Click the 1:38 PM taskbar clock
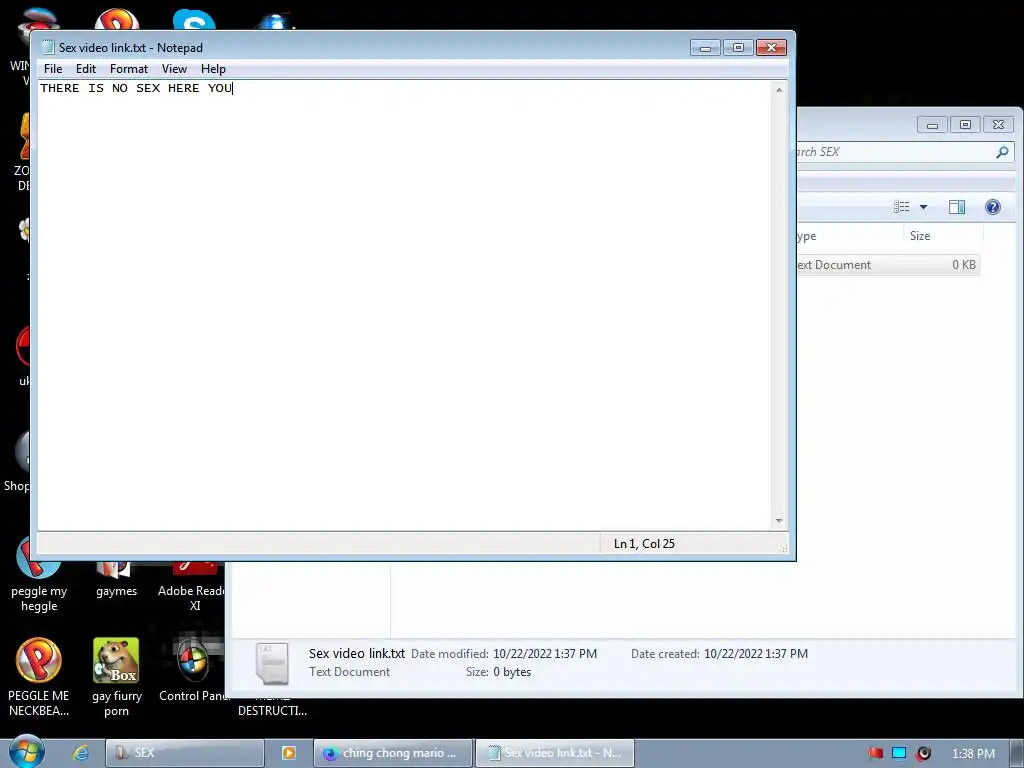This screenshot has width=1024, height=768. (973, 754)
